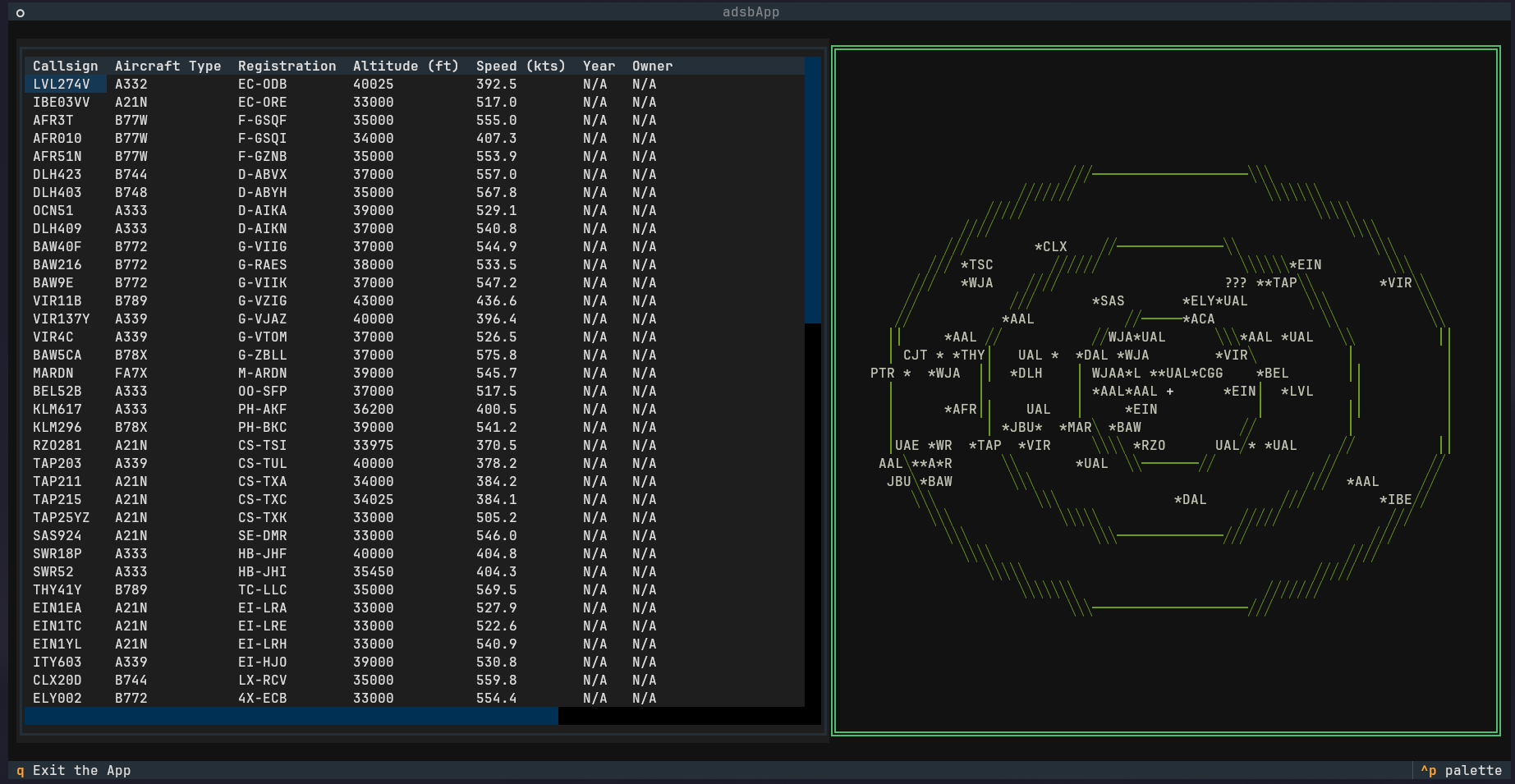The width and height of the screenshot is (1515, 784).
Task: Select callsign MARDN row
Action: coord(415,373)
